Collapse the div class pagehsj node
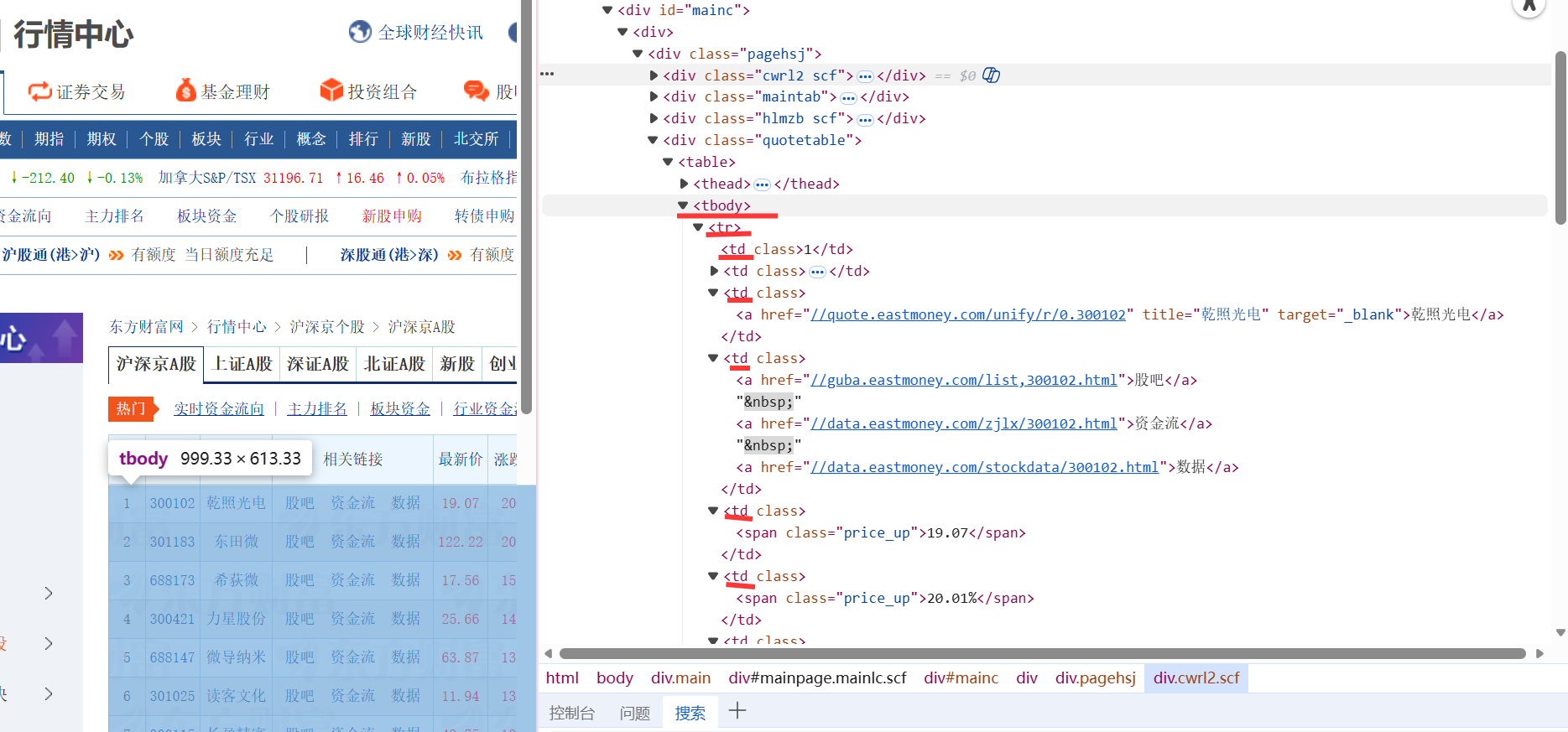Image resolution: width=1568 pixels, height=732 pixels. [638, 54]
